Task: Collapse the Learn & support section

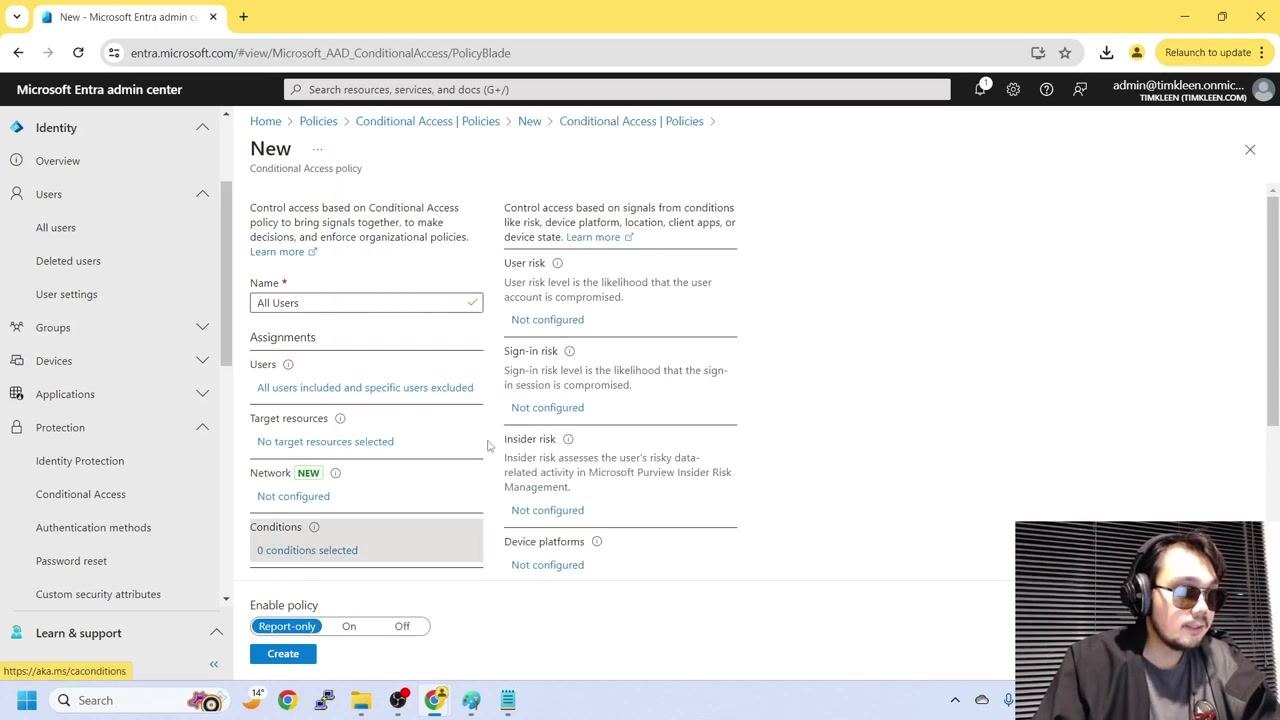Action: coord(216,633)
